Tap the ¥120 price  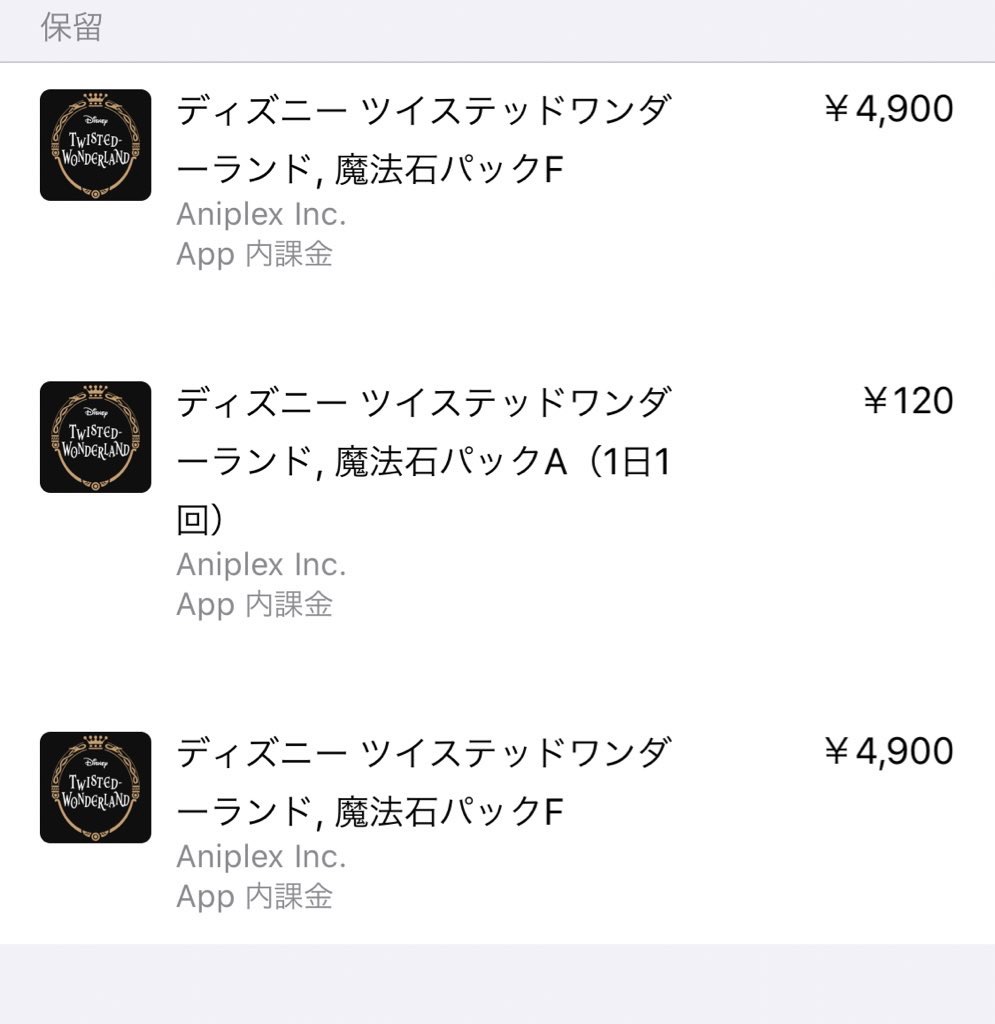click(907, 401)
